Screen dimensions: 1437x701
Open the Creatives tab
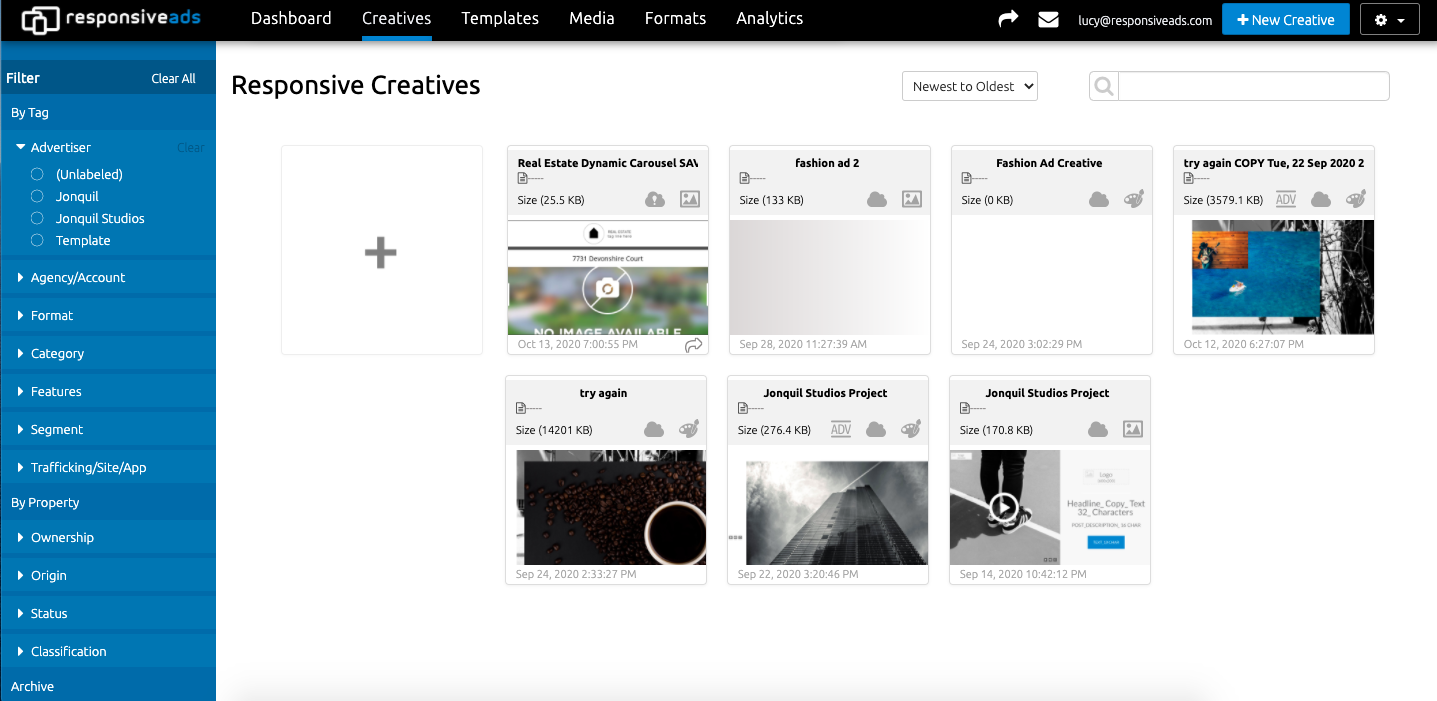(397, 19)
